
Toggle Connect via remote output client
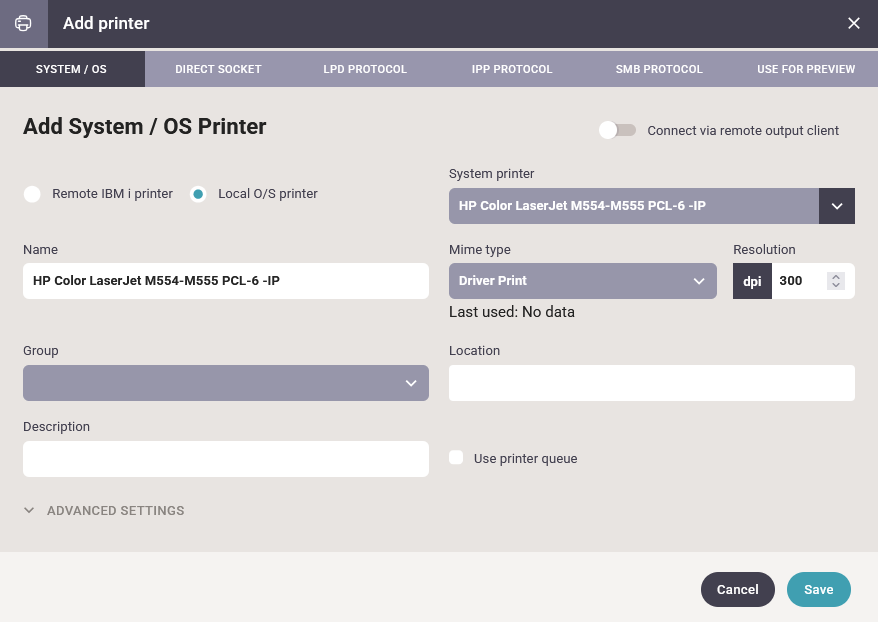617,130
